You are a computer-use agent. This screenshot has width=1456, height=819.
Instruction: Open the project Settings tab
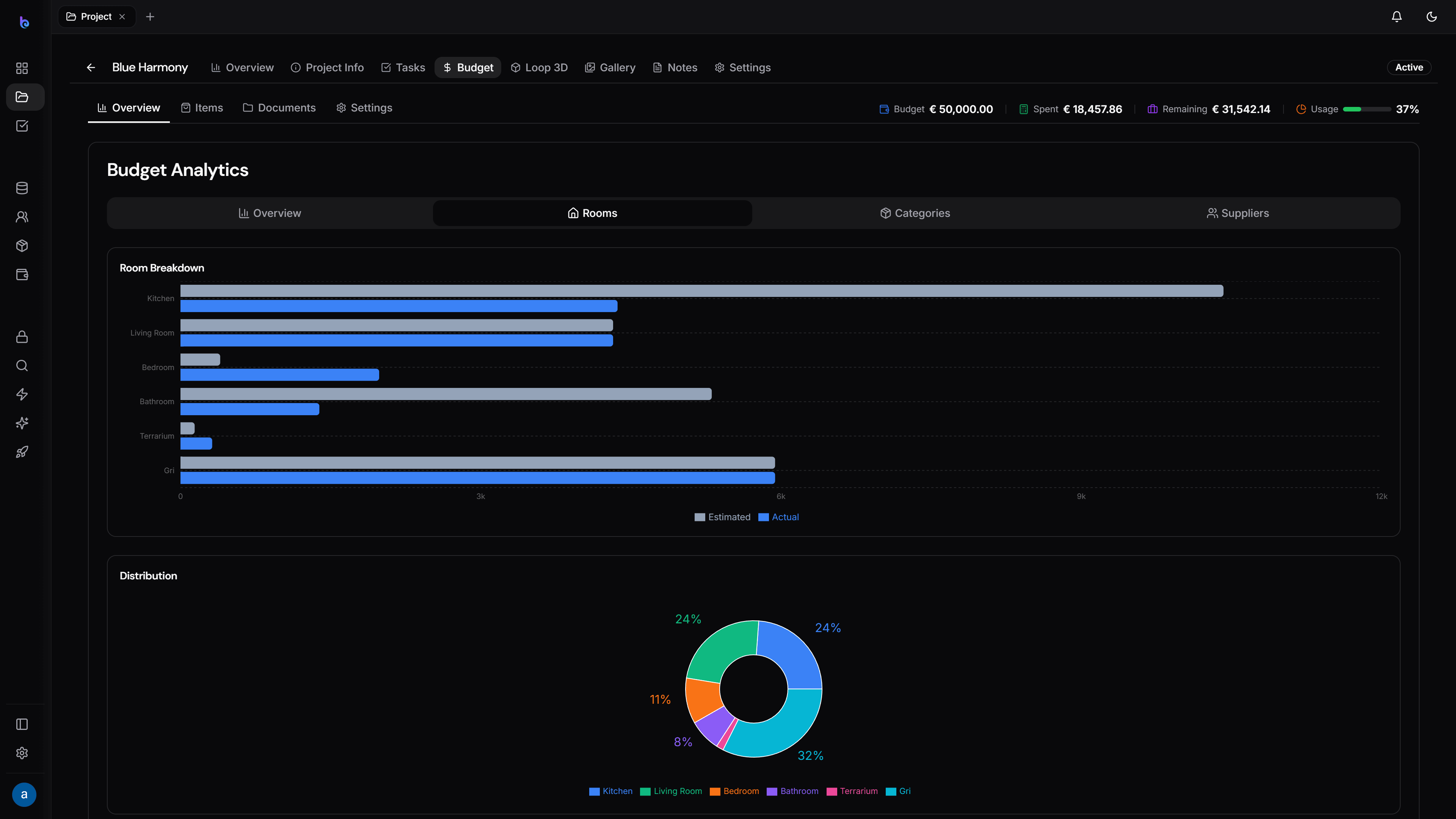click(743, 67)
